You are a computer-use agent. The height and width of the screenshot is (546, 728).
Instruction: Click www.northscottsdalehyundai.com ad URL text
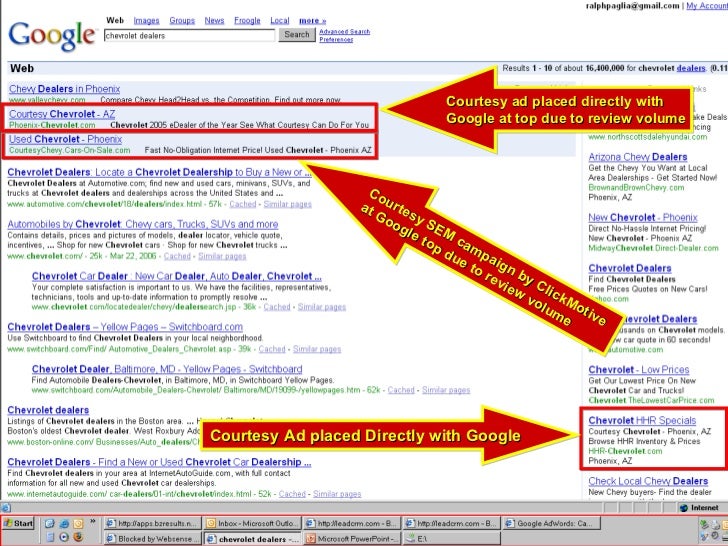pos(647,137)
